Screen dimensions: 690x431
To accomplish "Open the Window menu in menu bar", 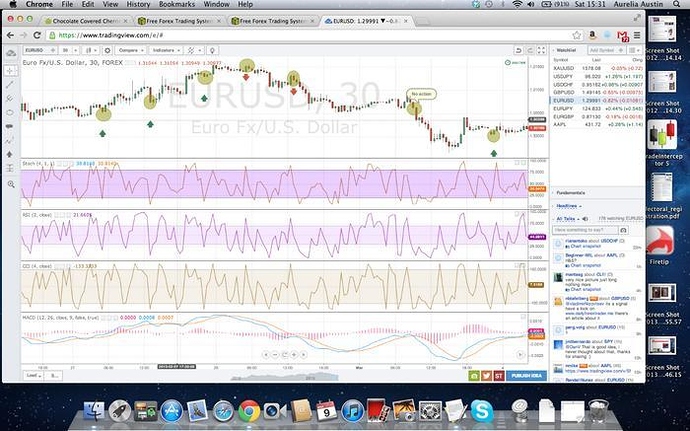I will 216,4.
